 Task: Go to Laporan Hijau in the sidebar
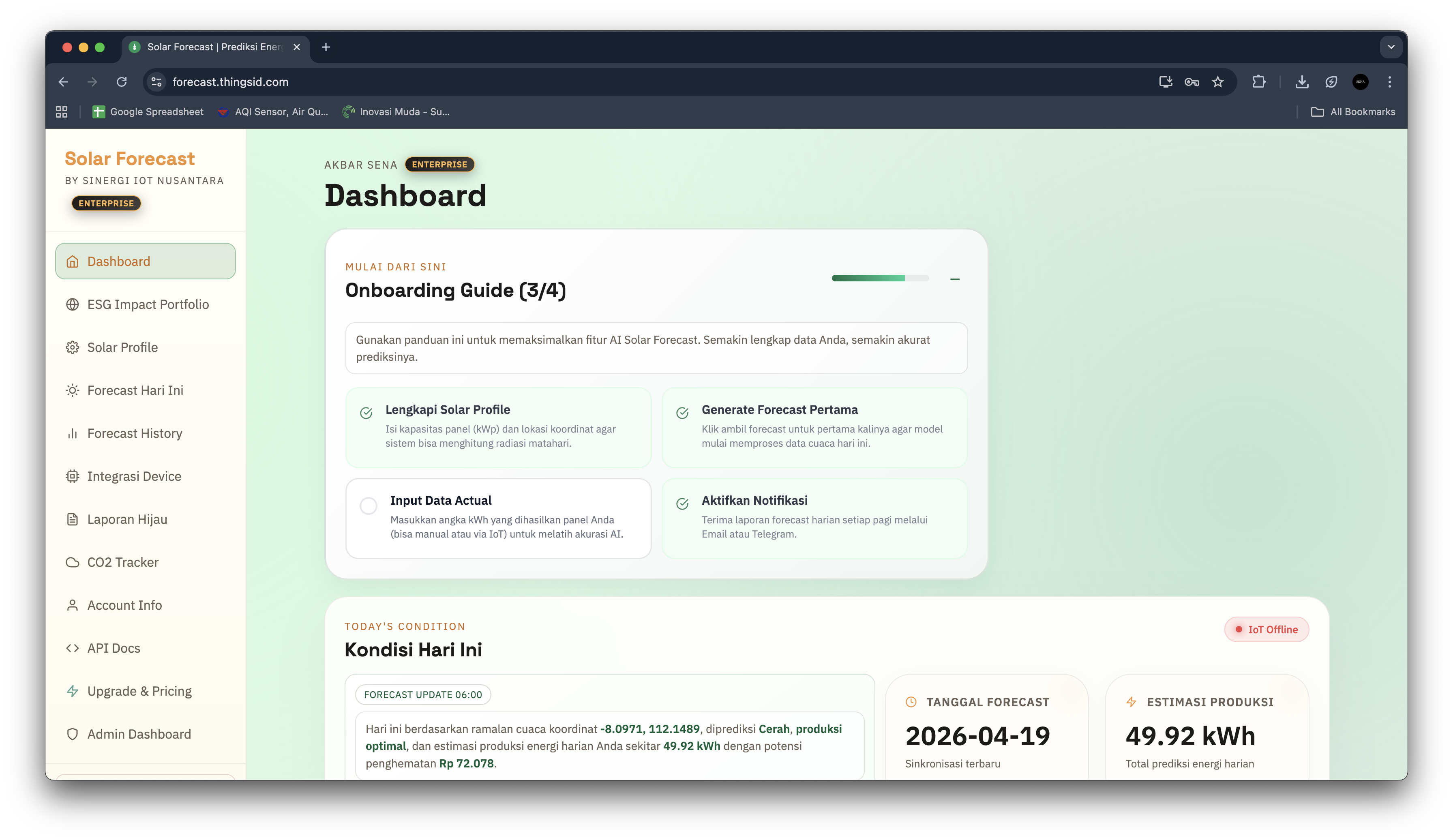[127, 519]
